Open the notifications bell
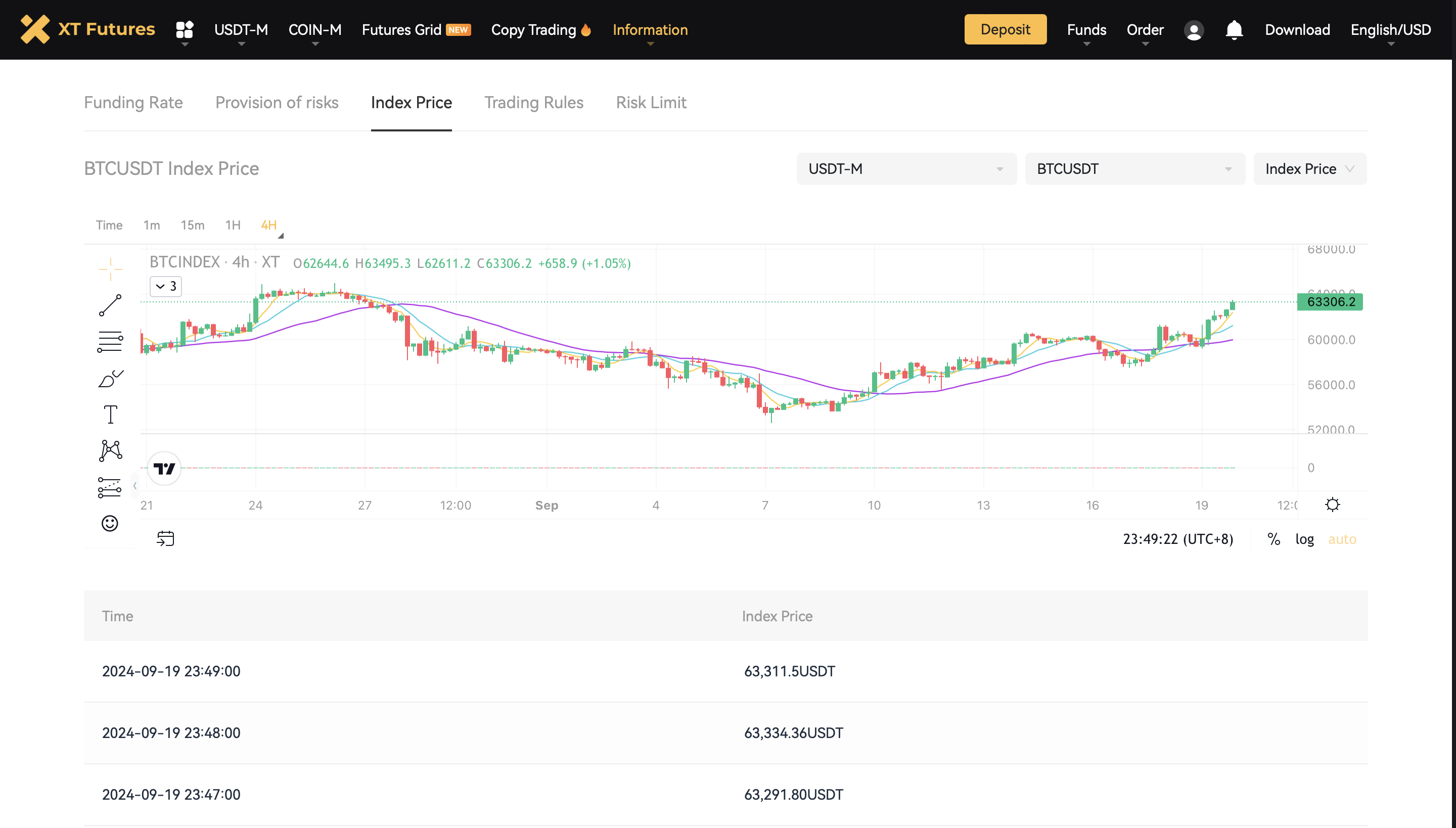 pyautogui.click(x=1233, y=29)
